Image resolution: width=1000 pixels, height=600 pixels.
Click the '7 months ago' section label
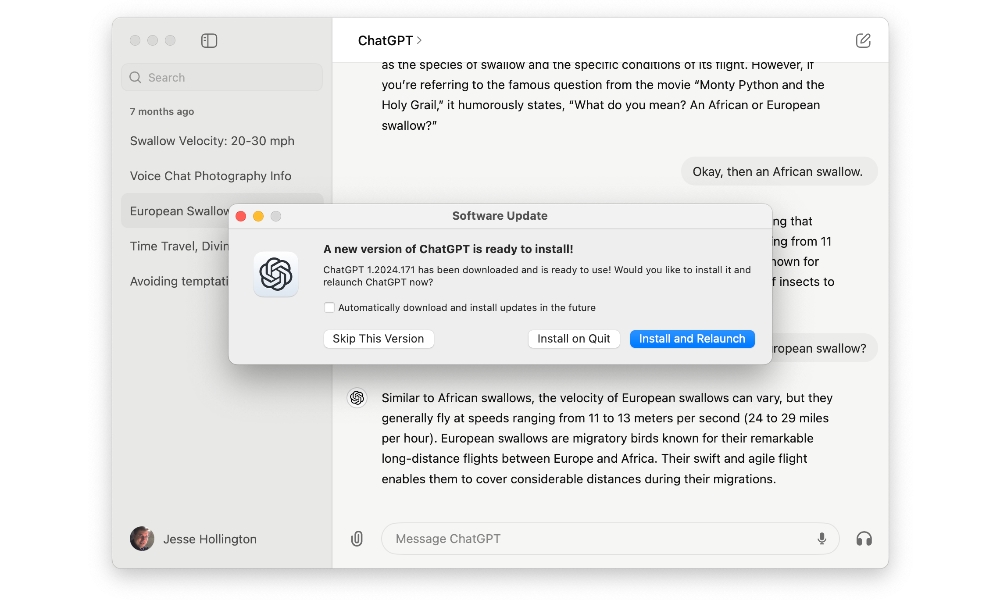(x=162, y=112)
